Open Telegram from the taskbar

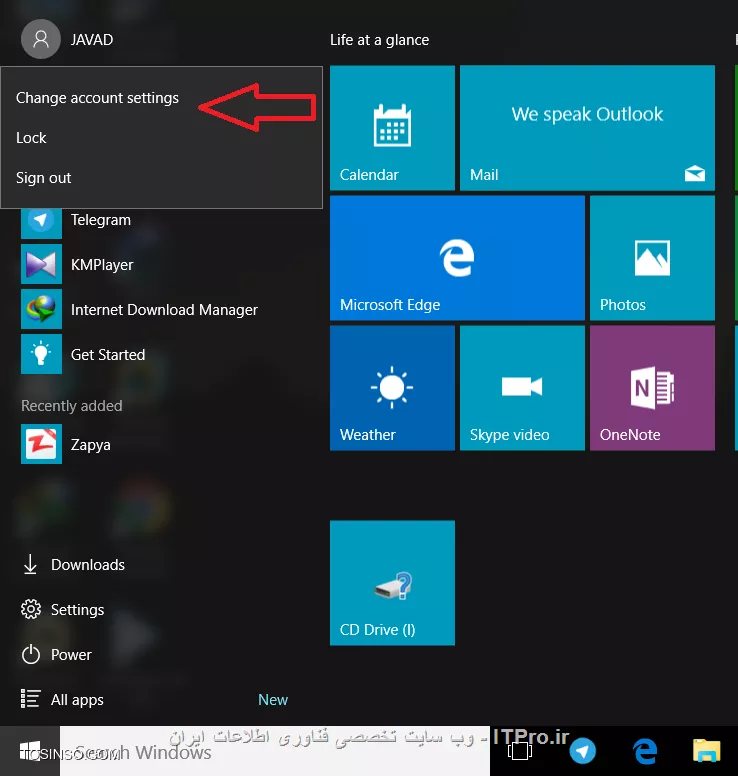[583, 751]
